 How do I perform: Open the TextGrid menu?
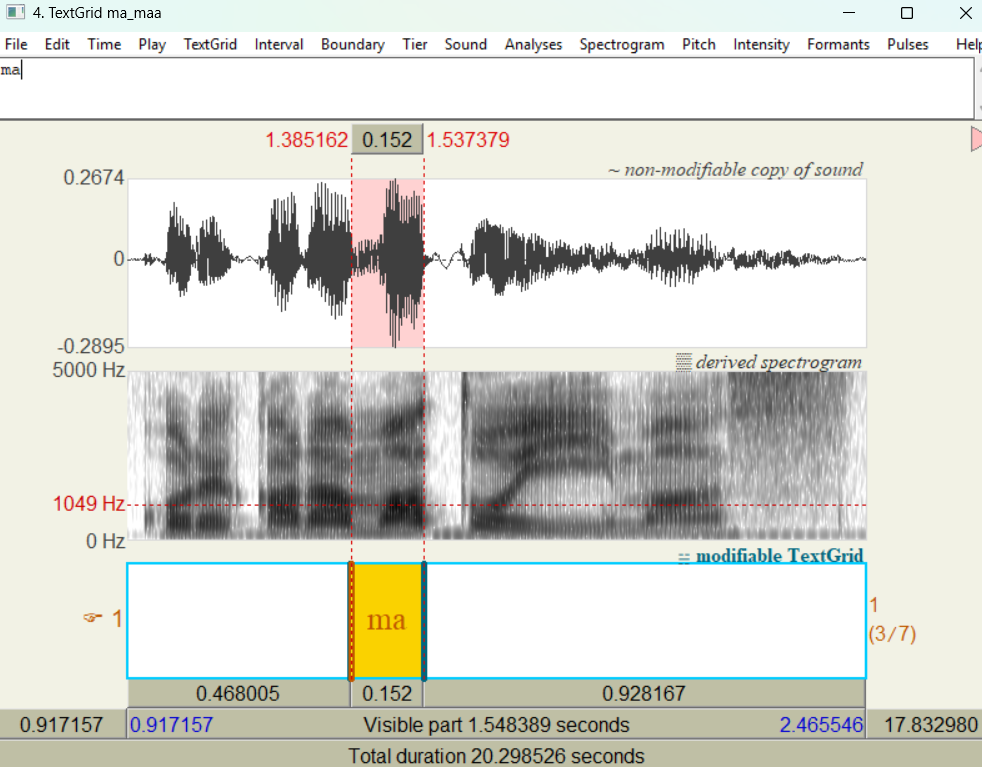[x=210, y=44]
